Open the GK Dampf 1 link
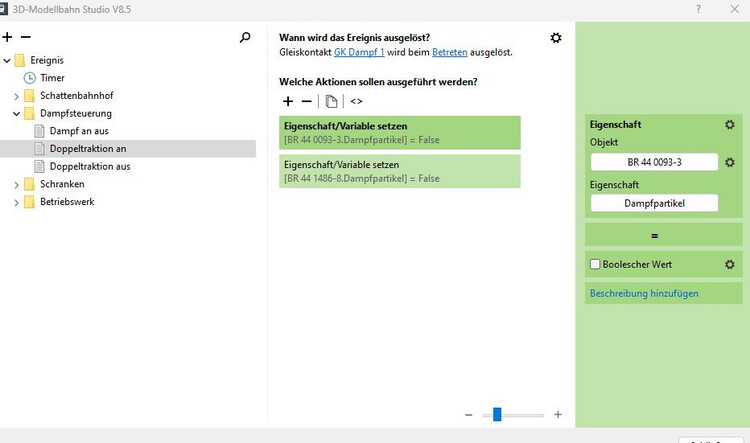Image resolution: width=750 pixels, height=443 pixels. [x=359, y=51]
